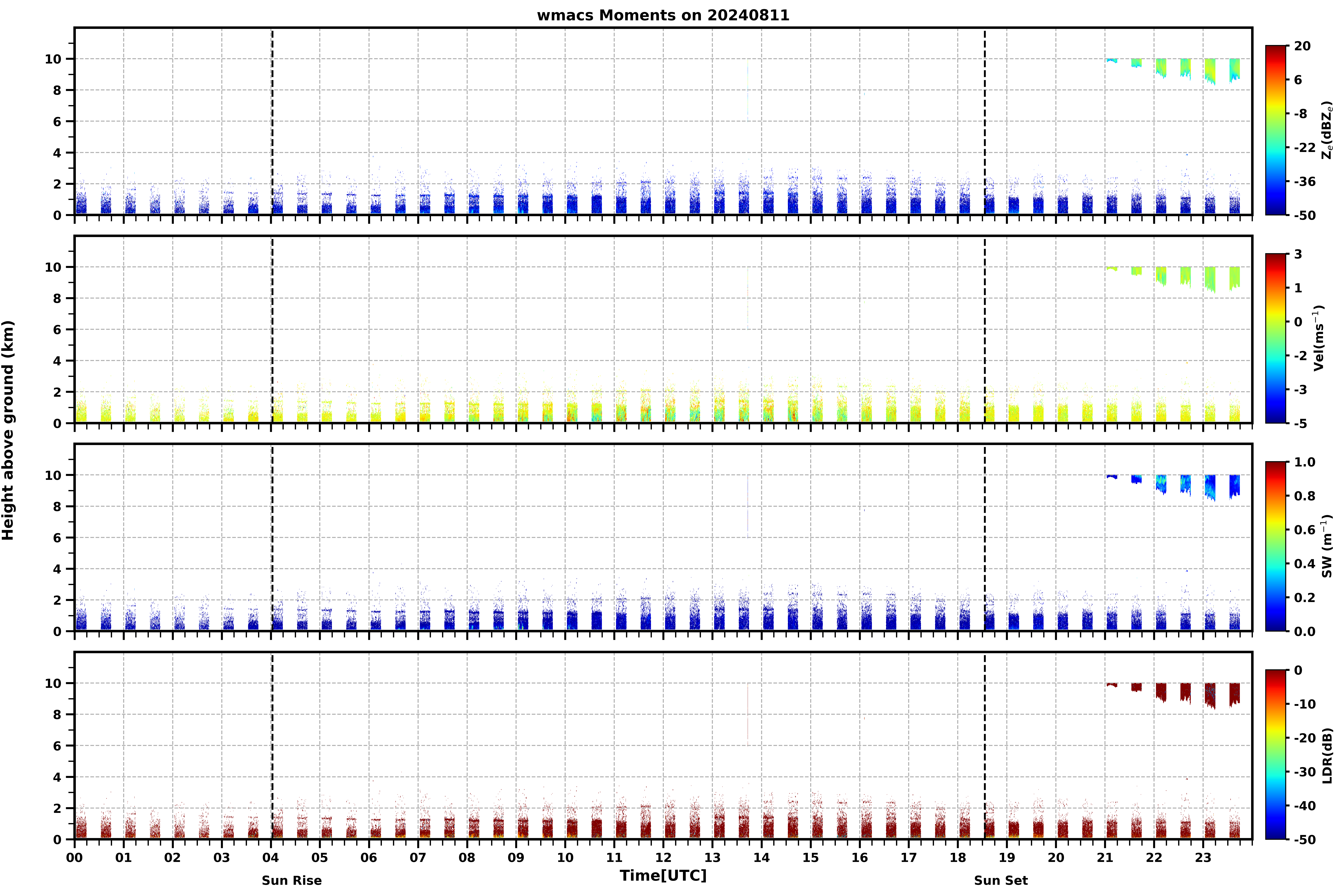This screenshot has width=1343, height=896.
Task: Click the reflectivity Ze(dBZe) colorbar
Action: (1276, 130)
